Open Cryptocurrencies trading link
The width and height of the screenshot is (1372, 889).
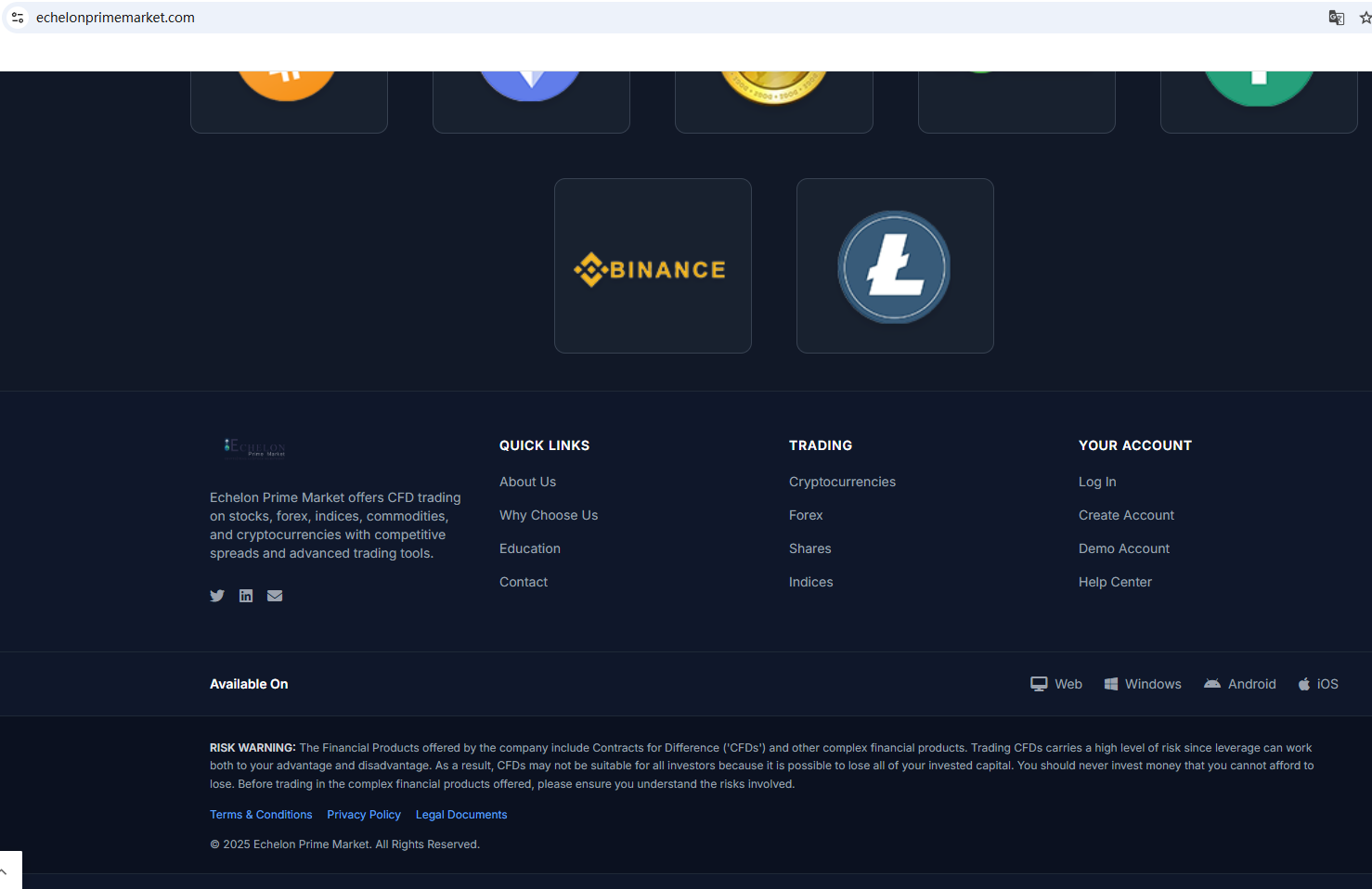tap(842, 482)
